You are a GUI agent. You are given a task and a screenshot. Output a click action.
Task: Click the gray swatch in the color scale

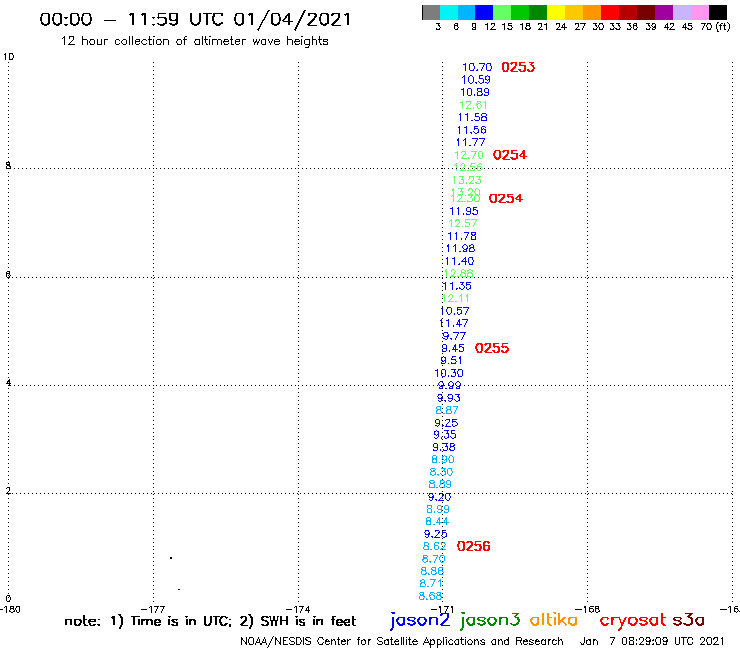click(x=431, y=12)
